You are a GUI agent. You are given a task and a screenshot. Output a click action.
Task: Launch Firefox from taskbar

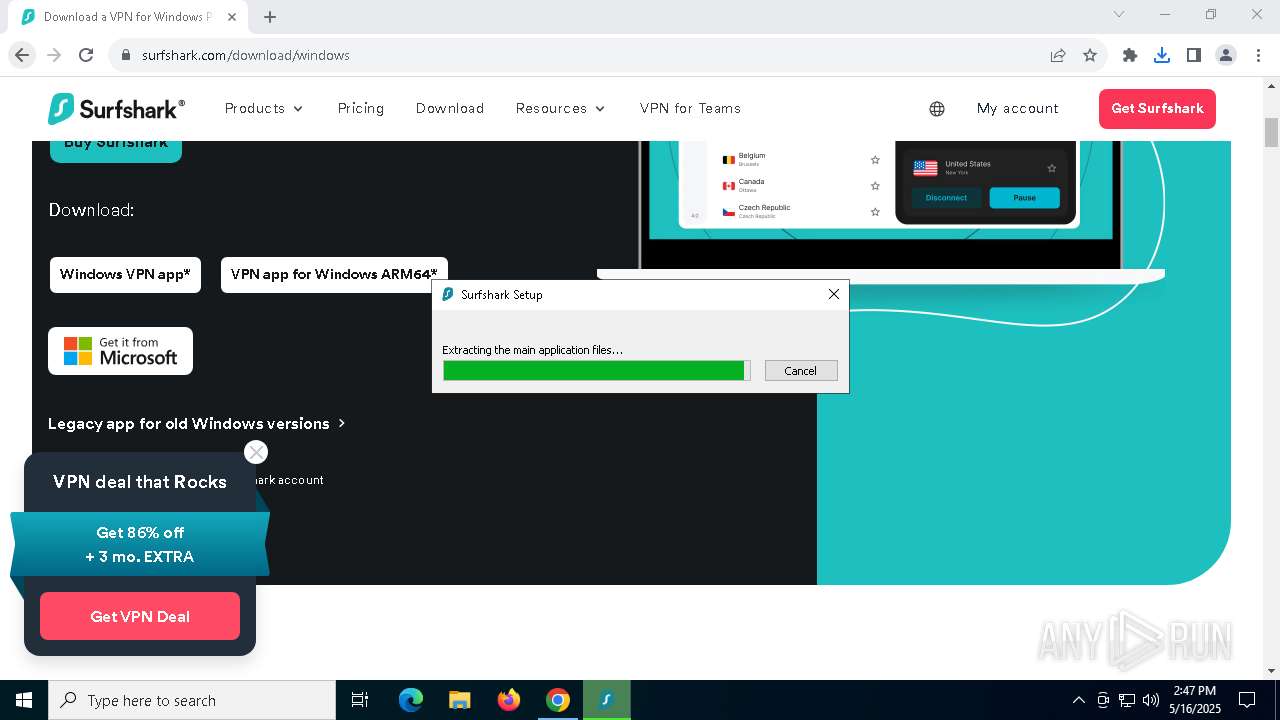coord(509,700)
